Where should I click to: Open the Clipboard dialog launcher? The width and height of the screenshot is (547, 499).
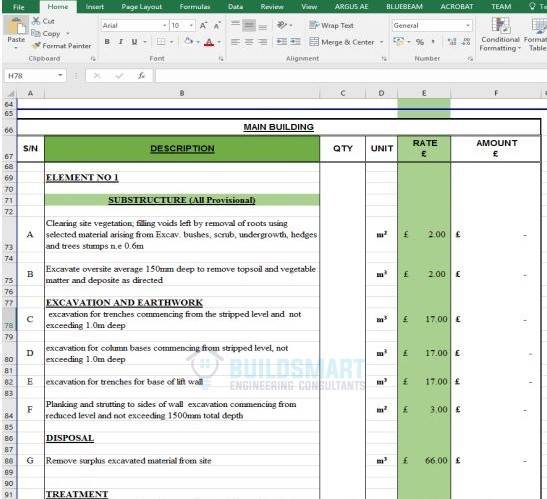[93, 59]
